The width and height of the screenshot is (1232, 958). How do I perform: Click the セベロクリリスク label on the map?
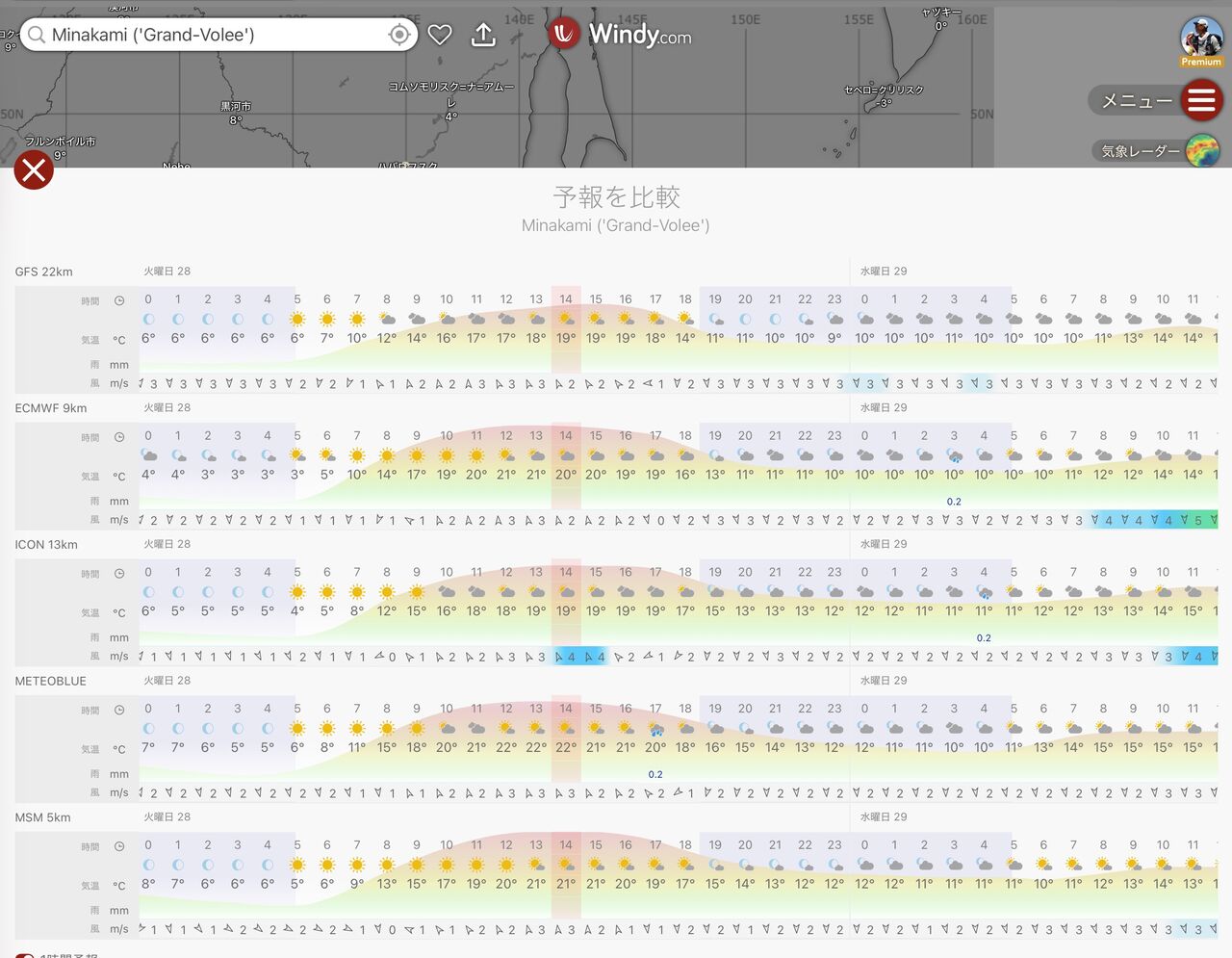coord(884,91)
